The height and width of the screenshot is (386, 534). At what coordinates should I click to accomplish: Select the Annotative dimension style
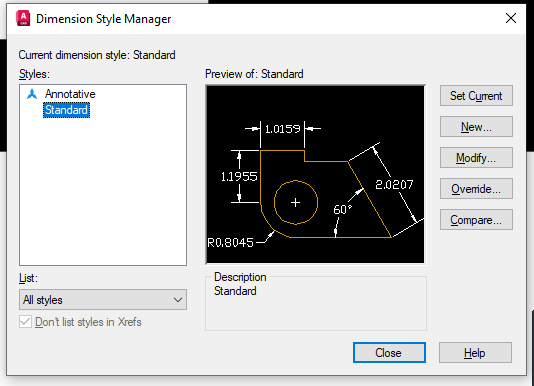tap(70, 94)
